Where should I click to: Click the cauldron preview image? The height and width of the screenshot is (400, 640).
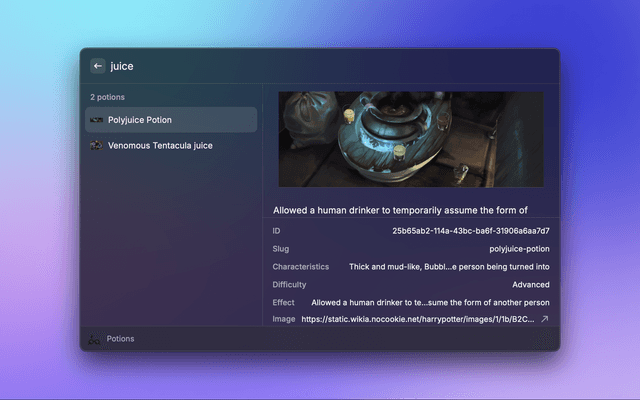pos(411,140)
